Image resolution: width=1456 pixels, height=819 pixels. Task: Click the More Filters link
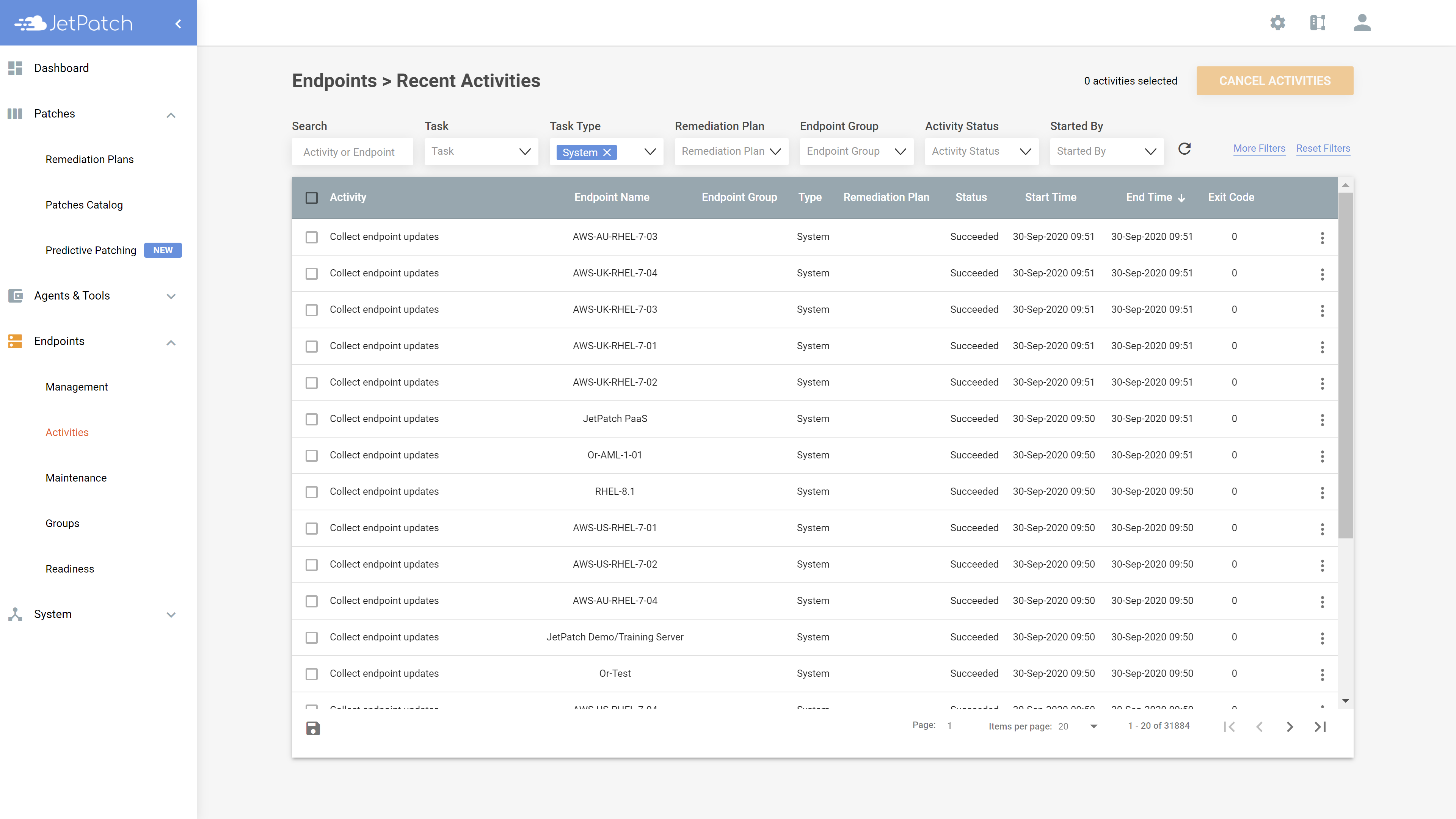click(1259, 148)
